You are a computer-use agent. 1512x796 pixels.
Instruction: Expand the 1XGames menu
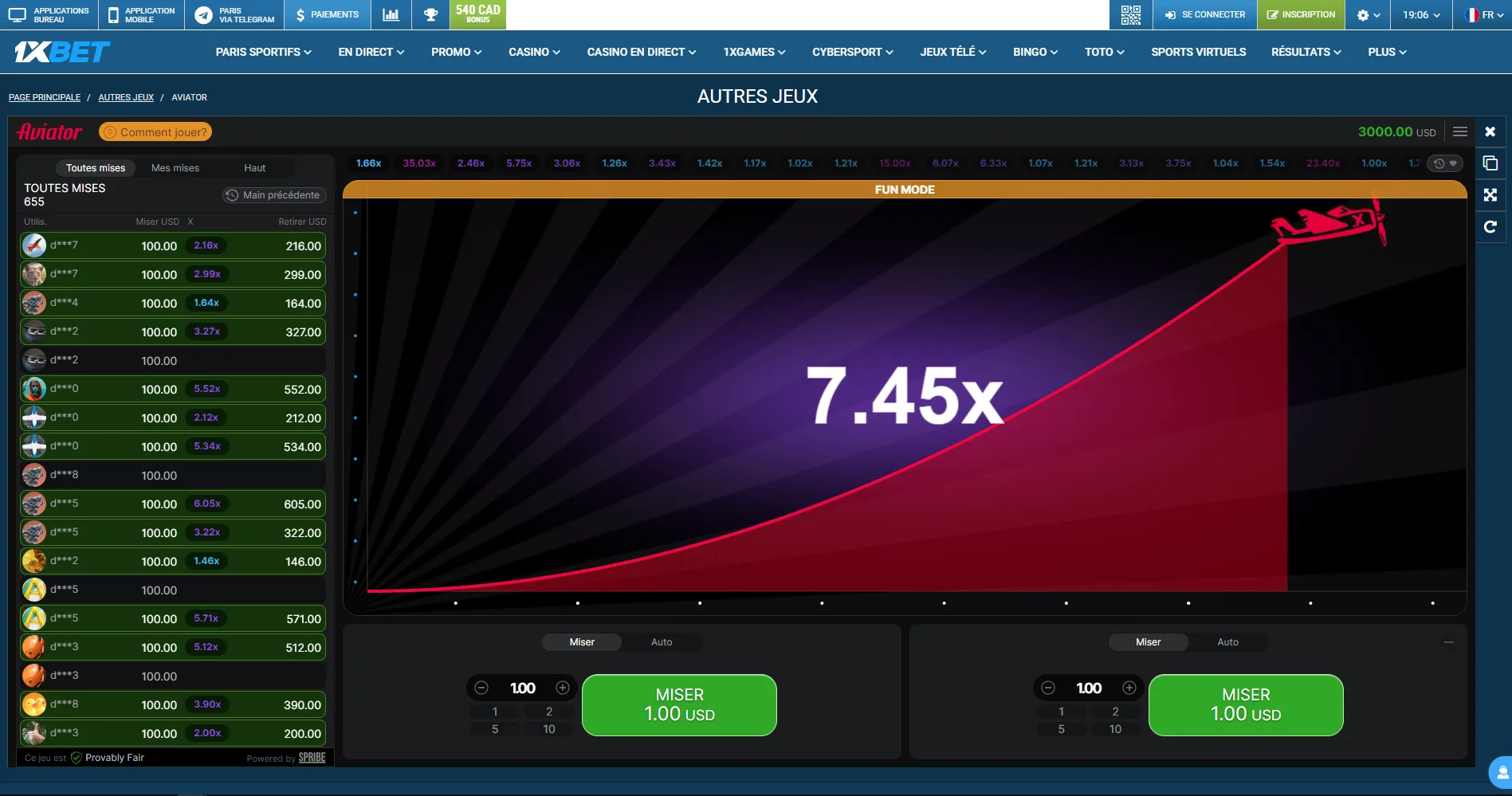(755, 52)
